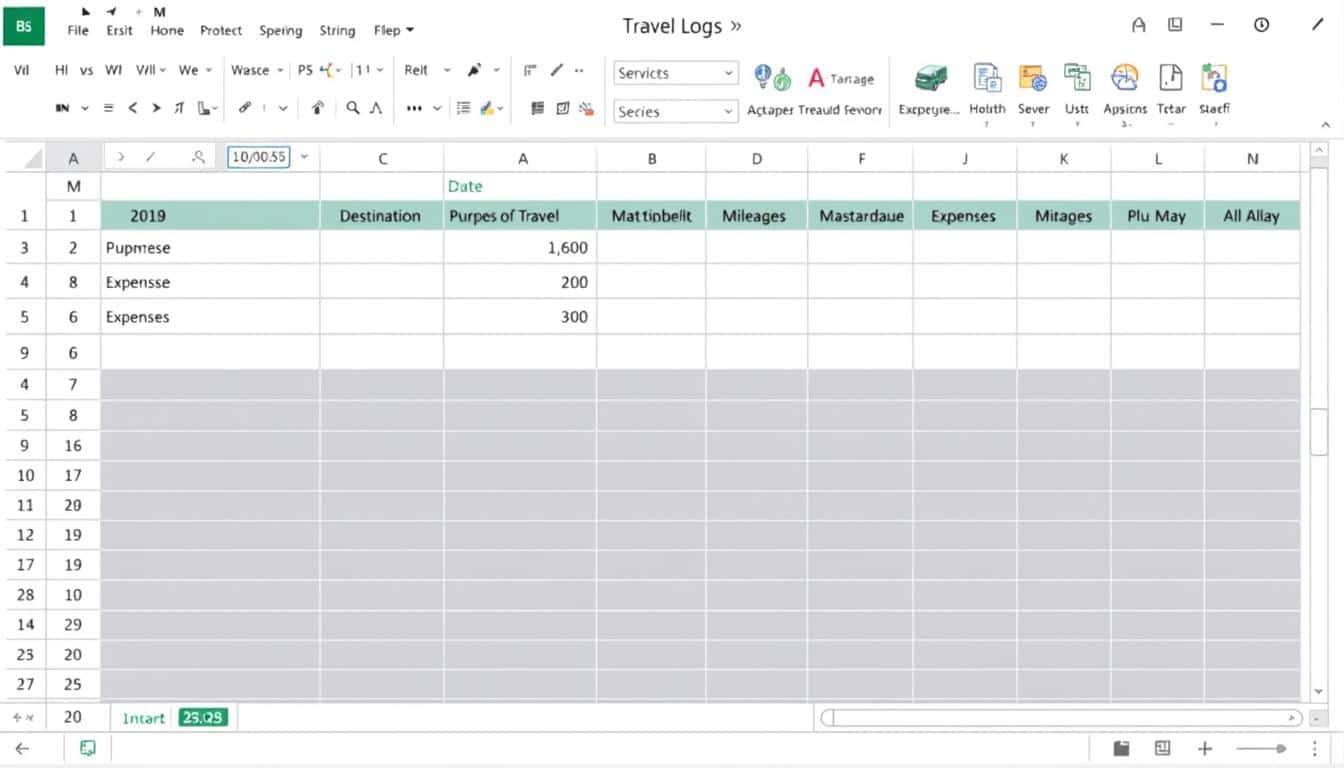Click the back arrow at bottom left
Screen dimensions: 1344x768
click(22, 749)
